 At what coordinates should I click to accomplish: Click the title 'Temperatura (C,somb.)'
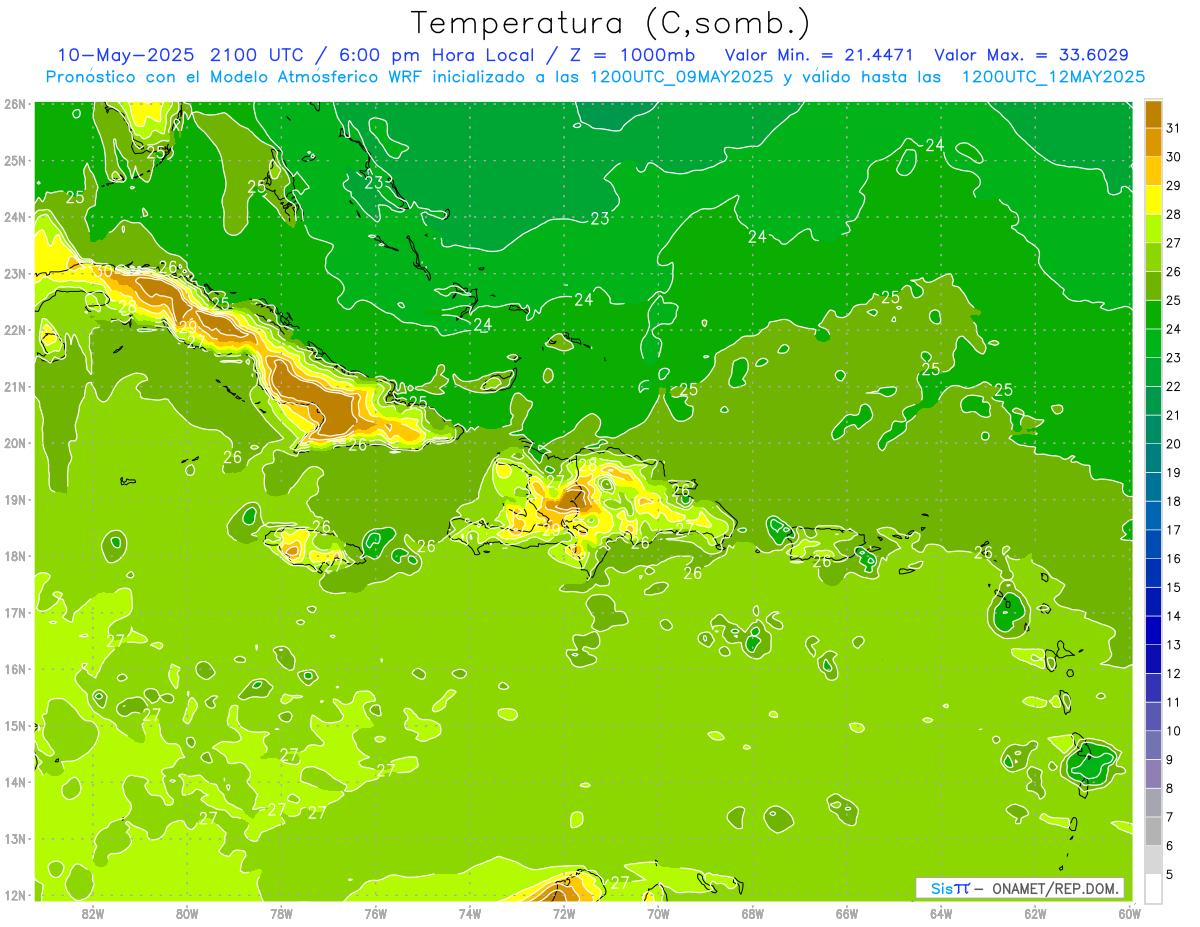[x=610, y=23]
